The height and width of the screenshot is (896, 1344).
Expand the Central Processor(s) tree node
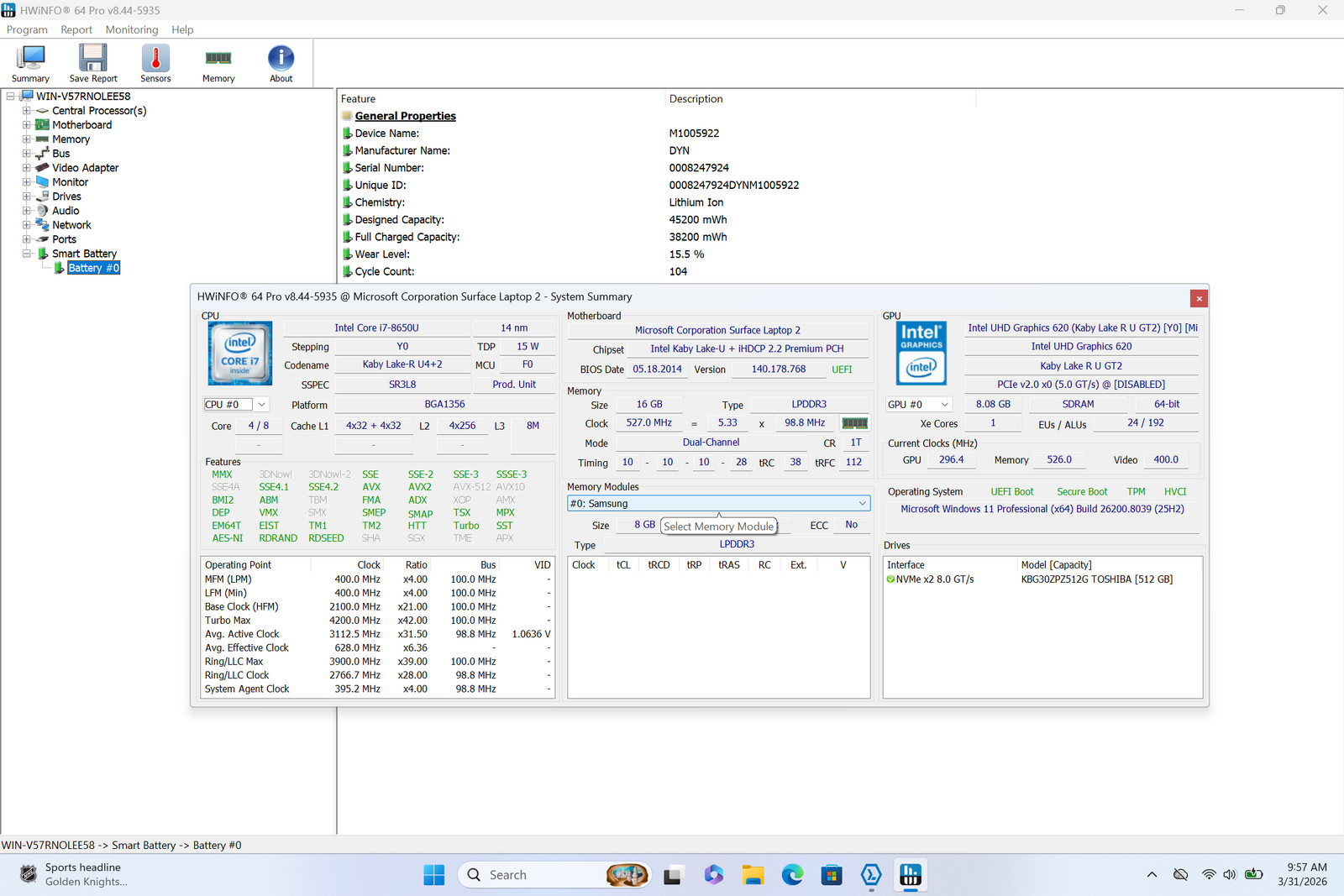pyautogui.click(x=26, y=111)
